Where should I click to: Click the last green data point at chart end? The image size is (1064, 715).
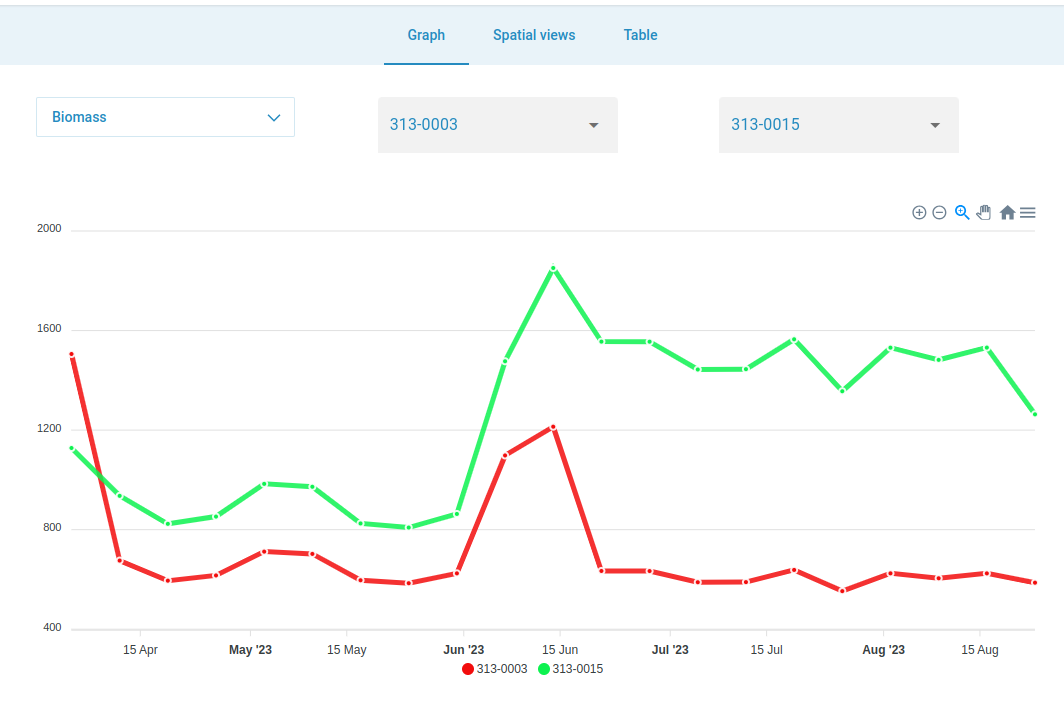[1034, 414]
